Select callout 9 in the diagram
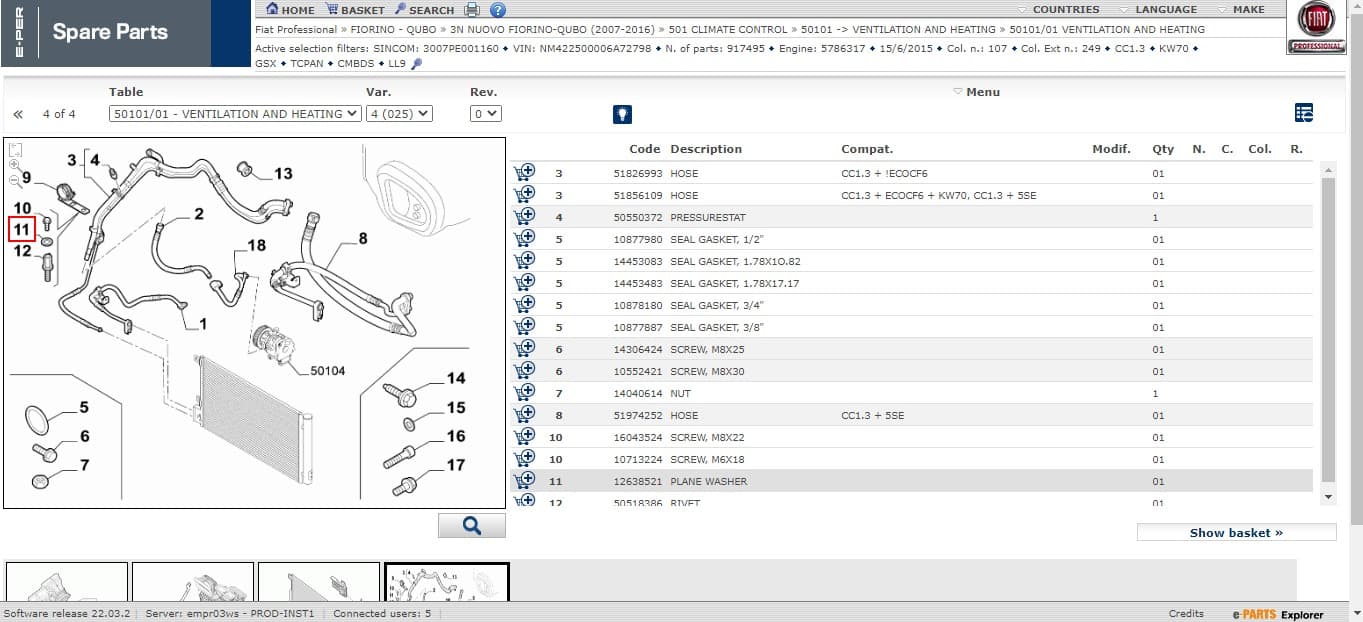The image size is (1363, 622). [x=27, y=178]
